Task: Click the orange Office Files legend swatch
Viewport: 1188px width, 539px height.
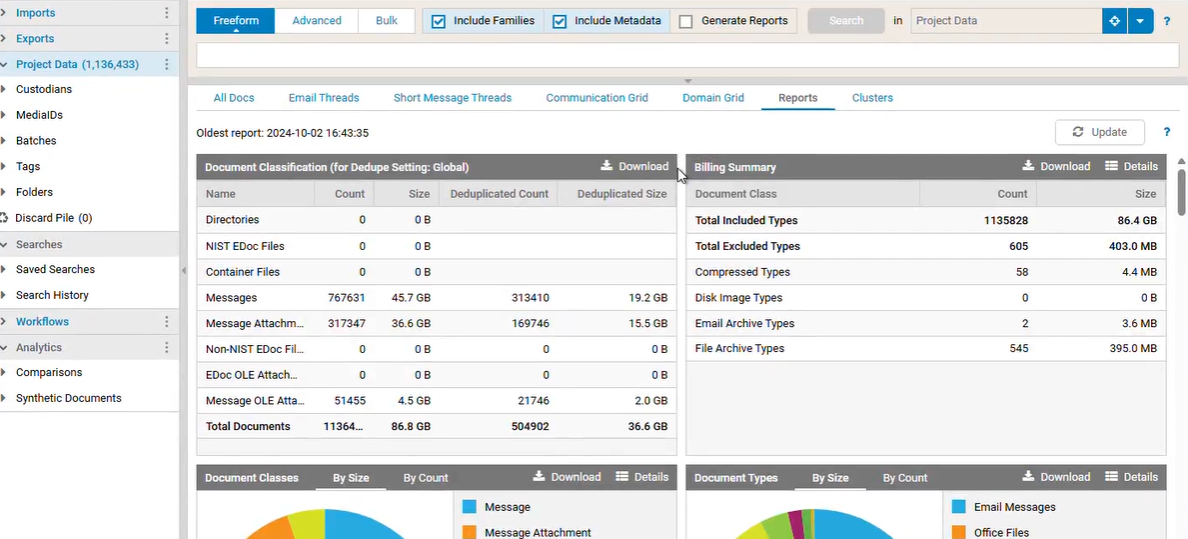Action: click(959, 533)
